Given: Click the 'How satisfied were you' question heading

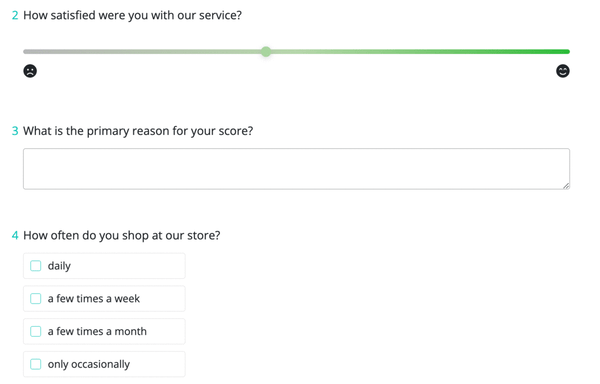Looking at the screenshot, I should (132, 15).
